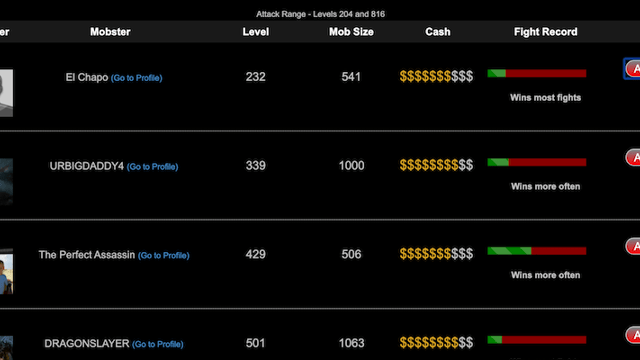640x360 pixels.
Task: Open The Perfect Assassin's Go to Profile link
Action: [163, 256]
